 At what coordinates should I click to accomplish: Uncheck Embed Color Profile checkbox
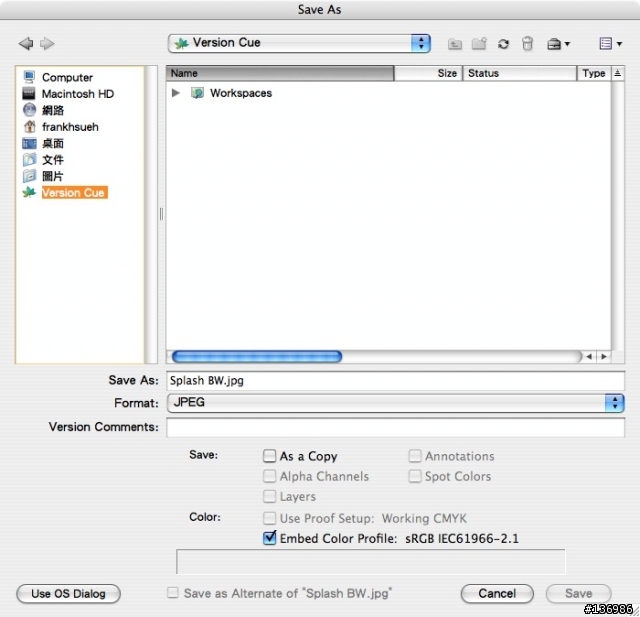pyautogui.click(x=269, y=538)
